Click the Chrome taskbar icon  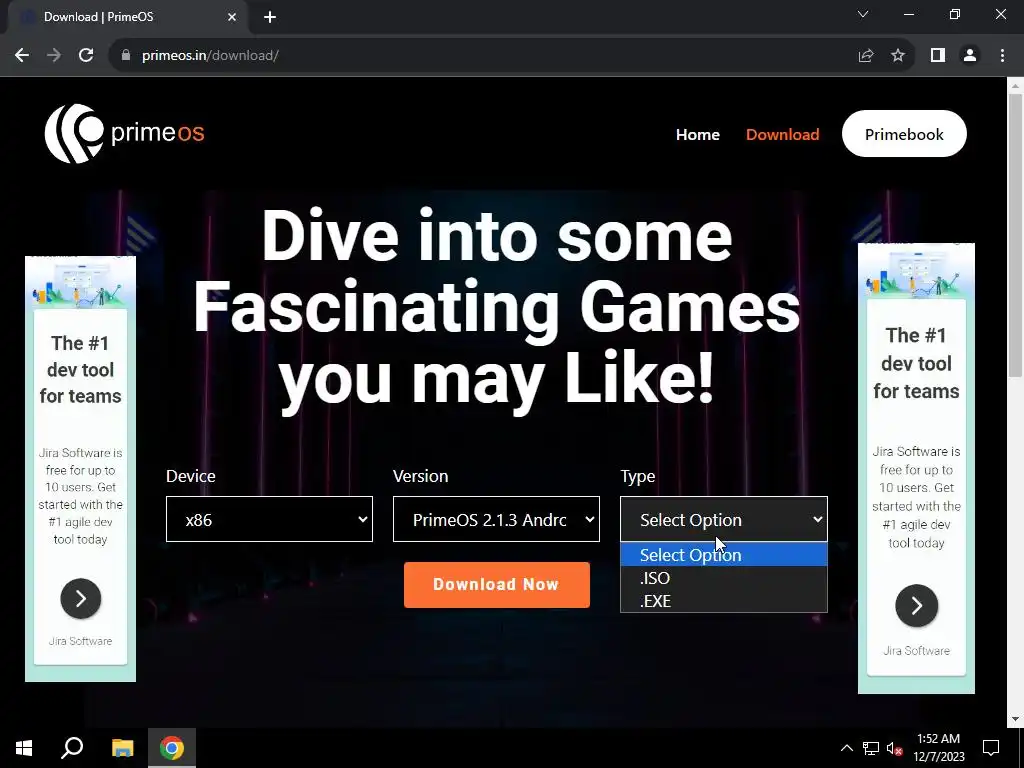pyautogui.click(x=172, y=748)
